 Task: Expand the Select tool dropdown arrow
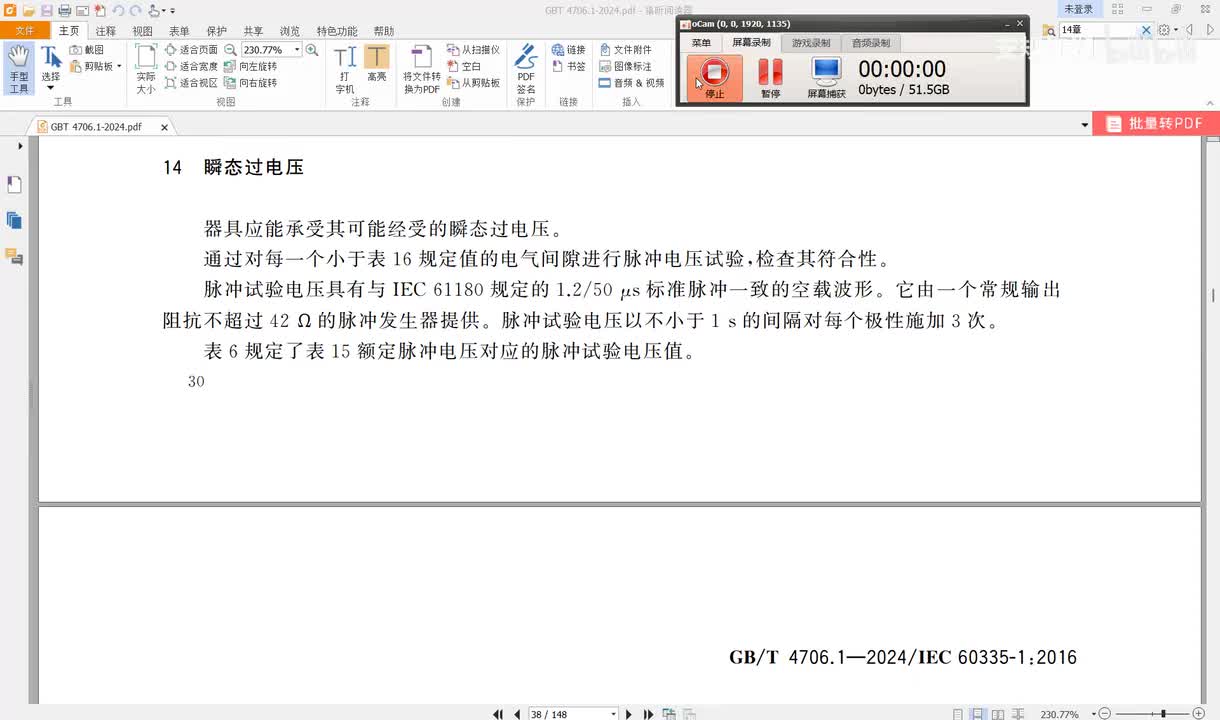coord(50,88)
